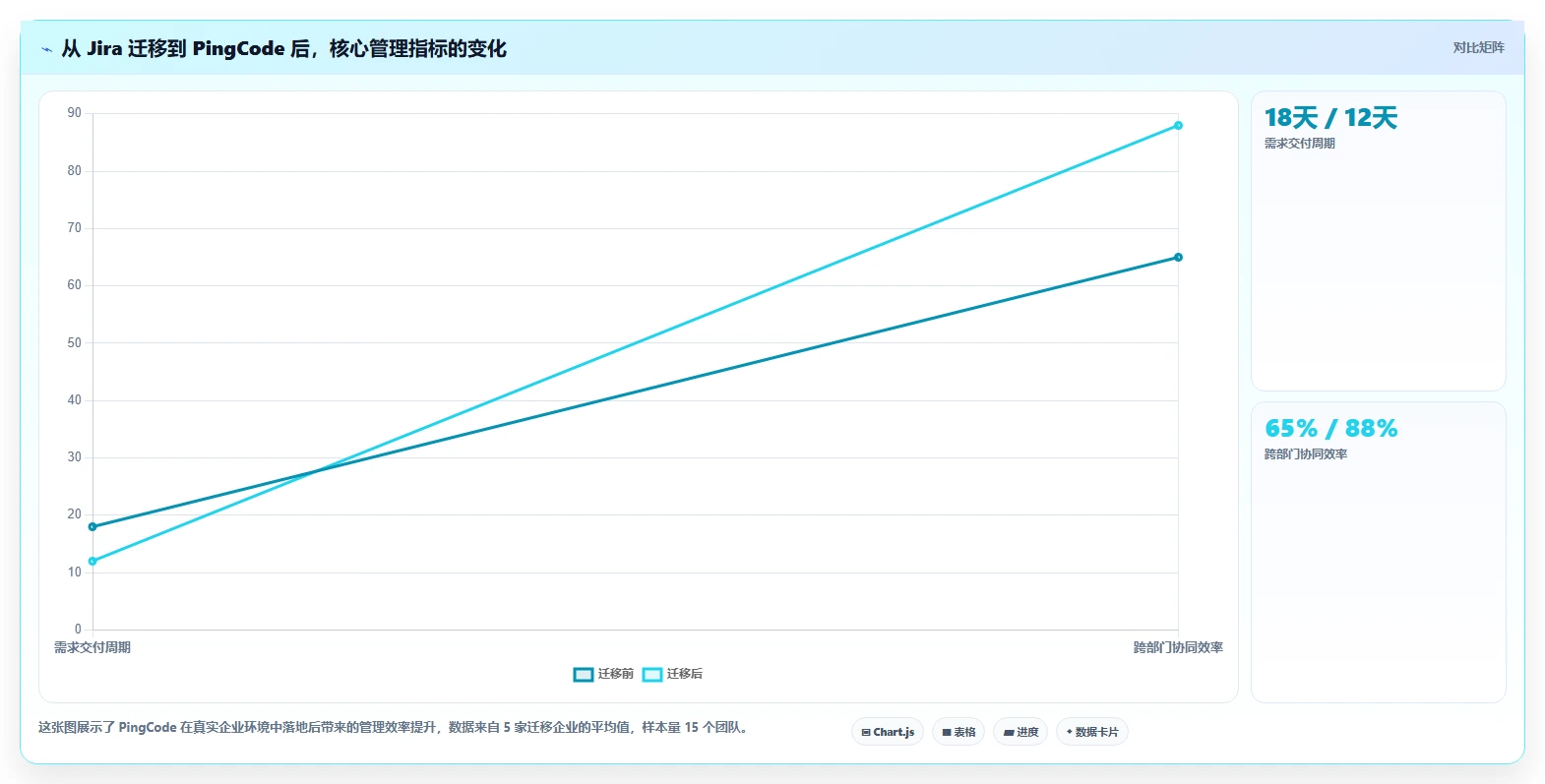The image size is (1545, 784).
Task: Select the Chart.js chip
Action: coord(888,732)
